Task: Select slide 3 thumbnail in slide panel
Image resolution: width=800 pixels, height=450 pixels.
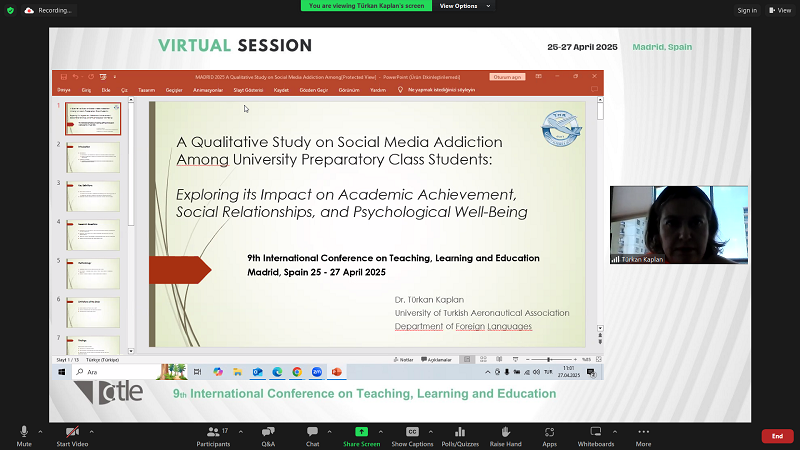Action: click(93, 196)
